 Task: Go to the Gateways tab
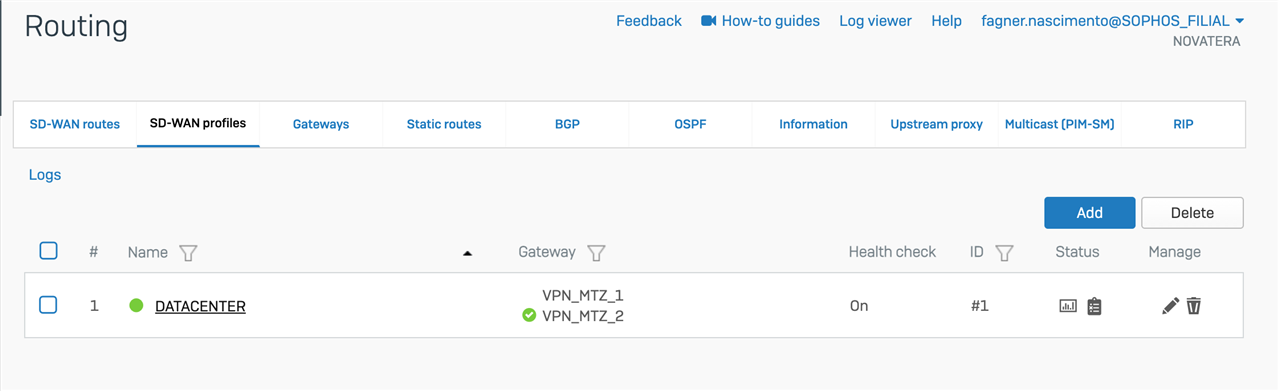[x=321, y=124]
